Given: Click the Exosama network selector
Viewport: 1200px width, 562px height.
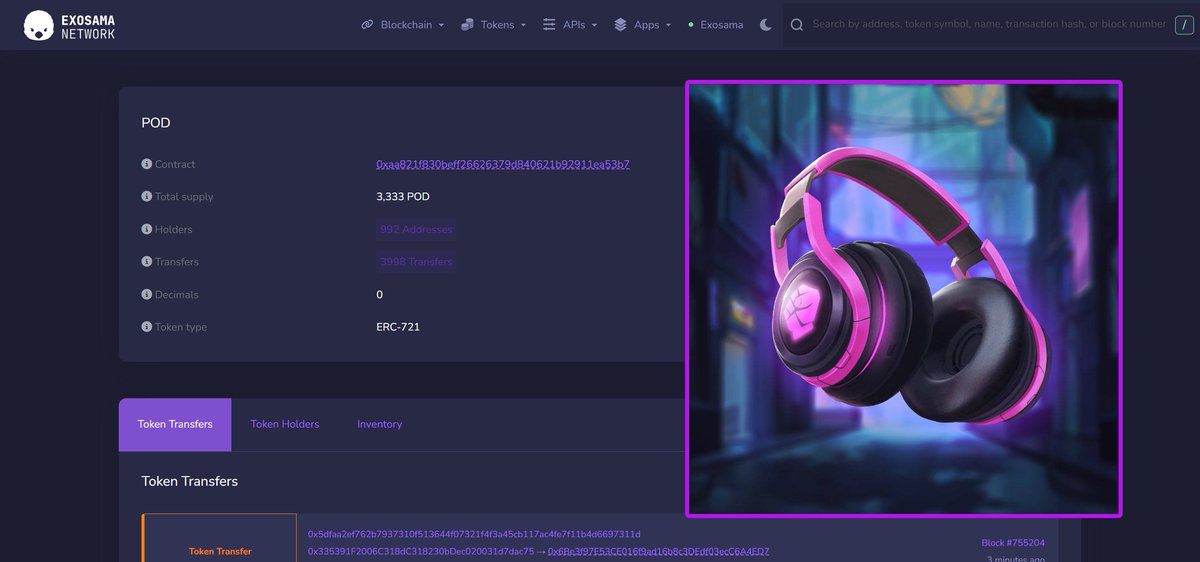Looking at the screenshot, I should pyautogui.click(x=716, y=25).
